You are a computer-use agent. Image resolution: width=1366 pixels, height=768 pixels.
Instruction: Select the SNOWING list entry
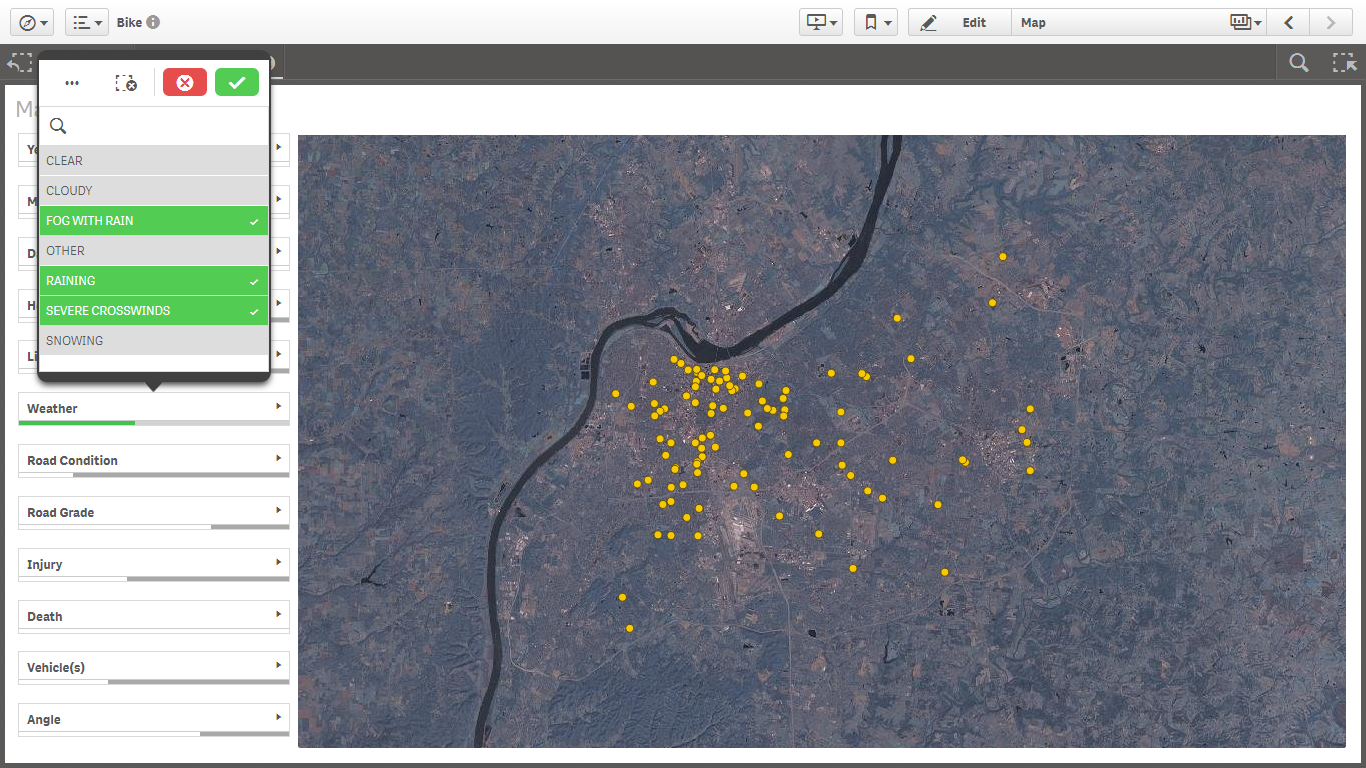click(153, 341)
